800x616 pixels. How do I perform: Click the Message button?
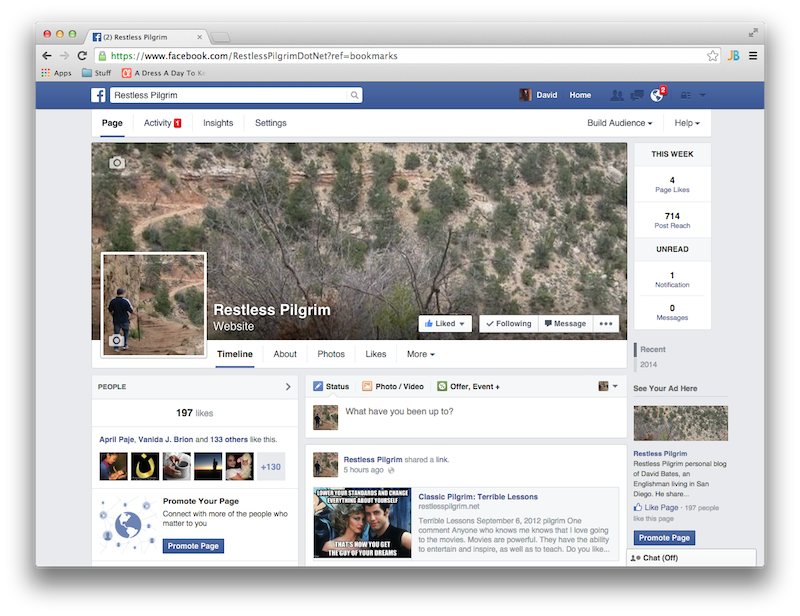(566, 324)
